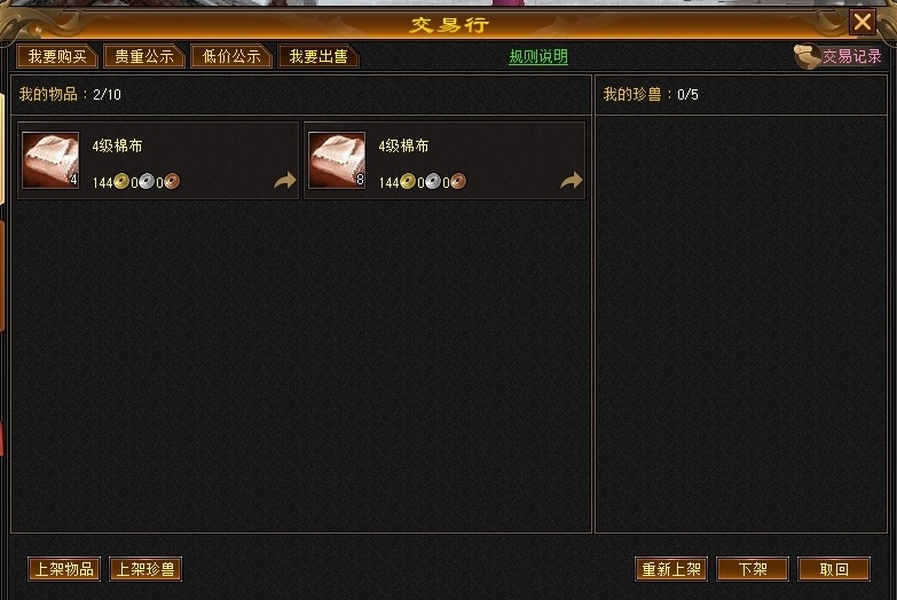Switch to the 贵重公示 tab
The width and height of the screenshot is (897, 600).
pos(144,56)
